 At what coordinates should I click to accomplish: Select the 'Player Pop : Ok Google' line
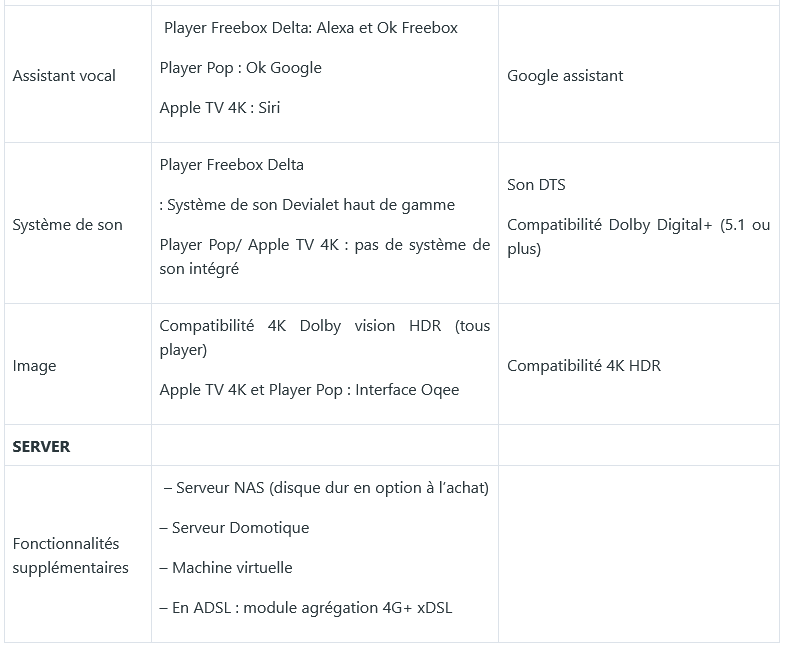(x=240, y=68)
